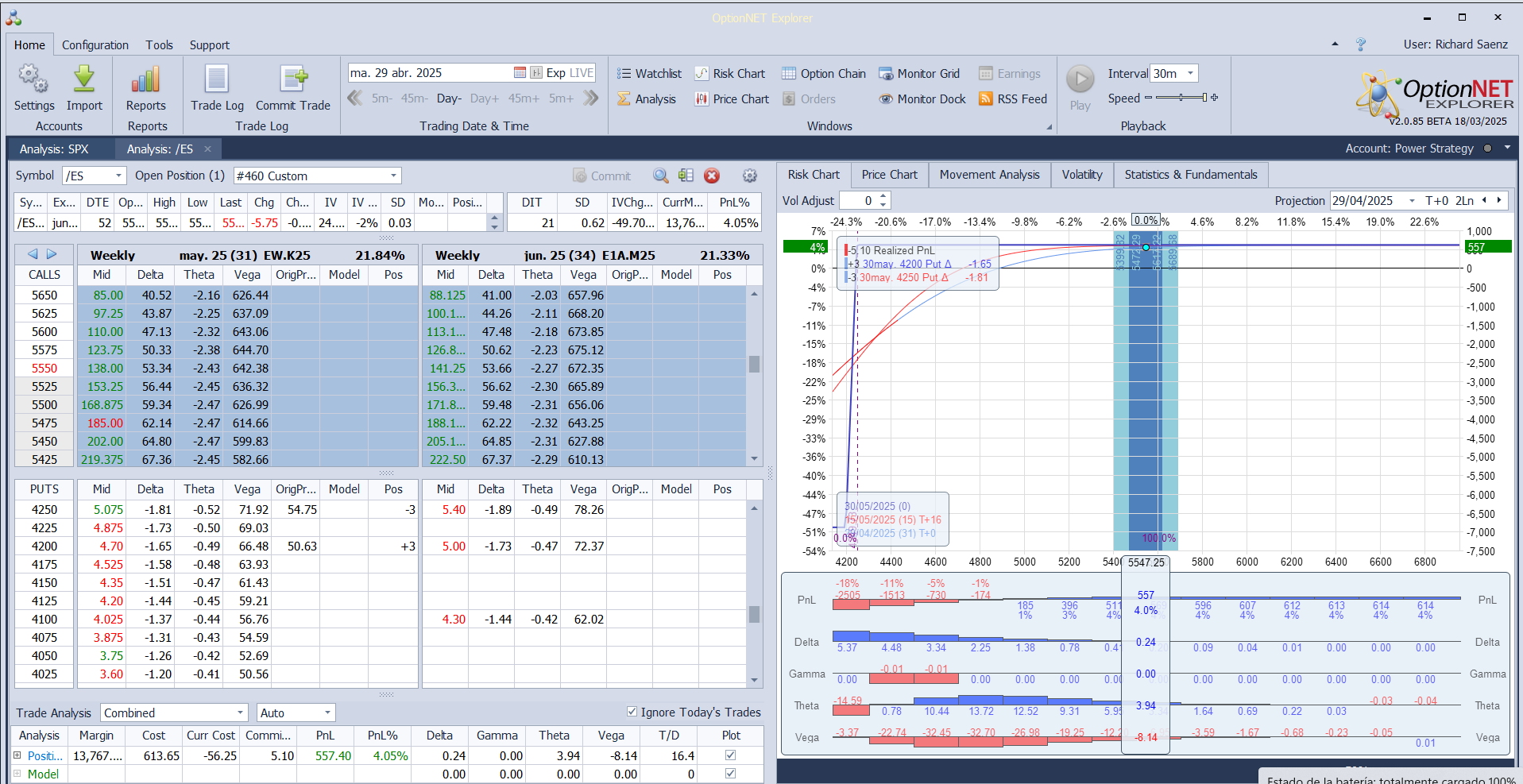Image resolution: width=1523 pixels, height=784 pixels.
Task: Open the Reports bar chart icon
Action: 146,79
